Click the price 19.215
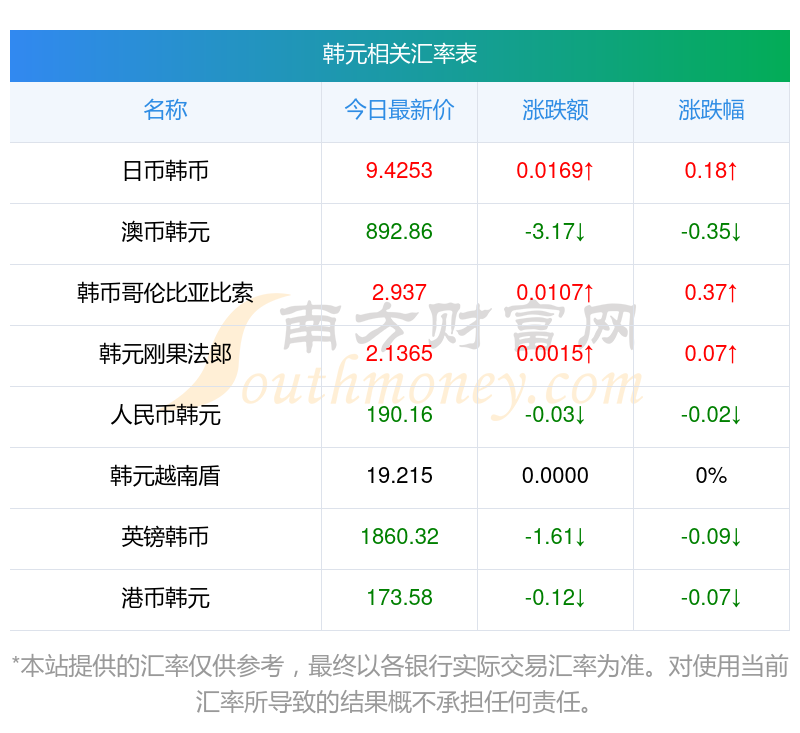The height and width of the screenshot is (733, 800). click(399, 476)
